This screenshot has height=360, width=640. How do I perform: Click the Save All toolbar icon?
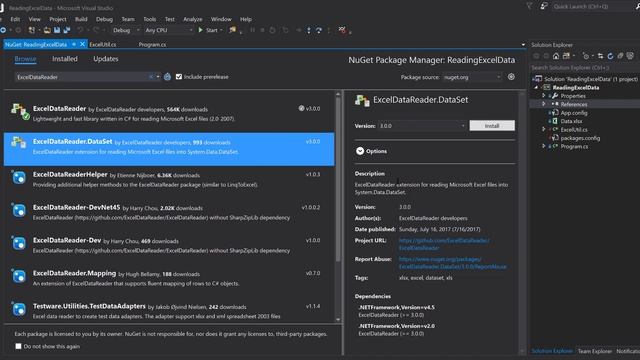pyautogui.click(x=67, y=30)
